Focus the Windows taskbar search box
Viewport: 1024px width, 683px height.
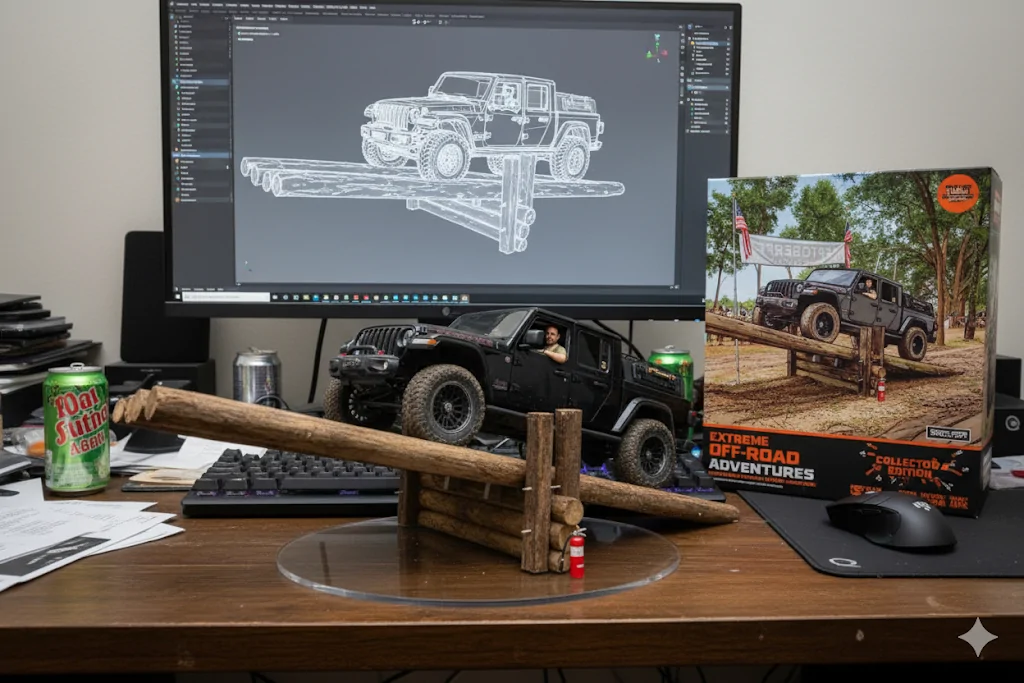click(226, 296)
